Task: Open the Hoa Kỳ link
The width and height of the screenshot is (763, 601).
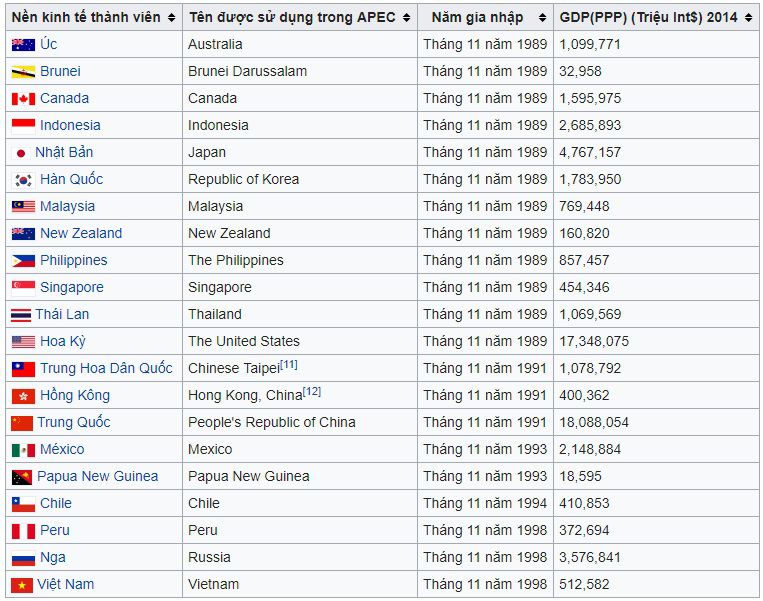Action: (x=63, y=342)
